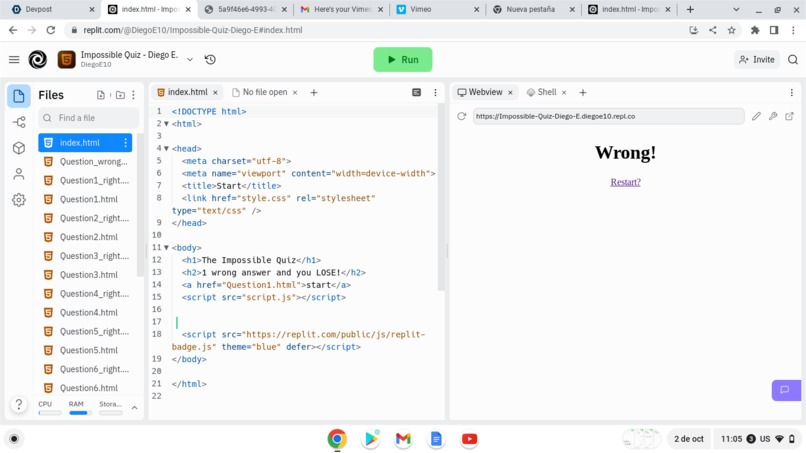The image size is (806, 453).
Task: Open Play Store from the shelf
Action: click(x=370, y=439)
